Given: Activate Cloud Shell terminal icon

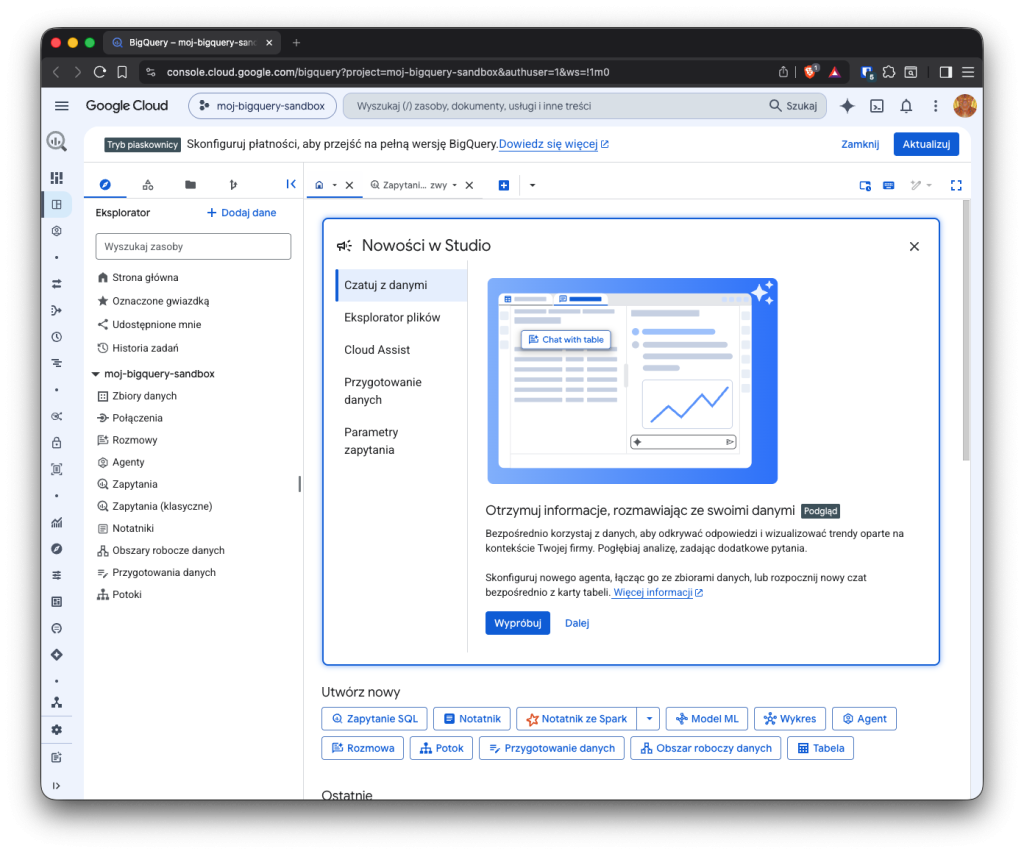Looking at the screenshot, I should click(876, 106).
